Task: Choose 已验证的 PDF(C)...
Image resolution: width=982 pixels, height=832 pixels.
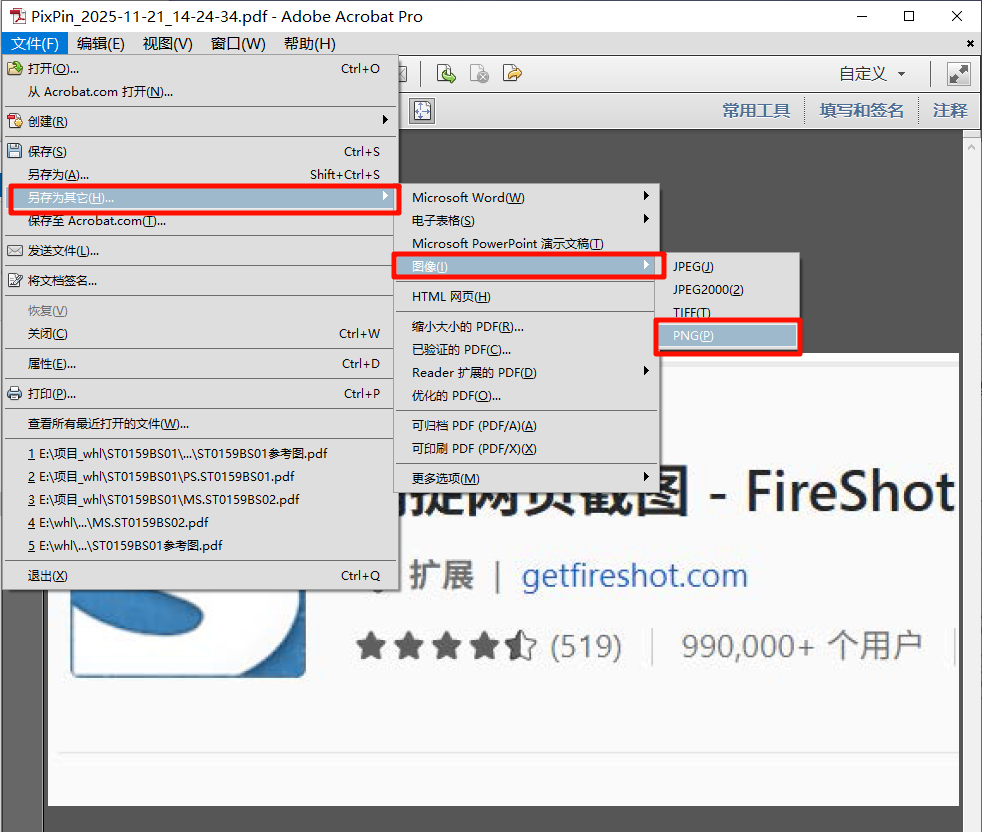Action: point(527,350)
